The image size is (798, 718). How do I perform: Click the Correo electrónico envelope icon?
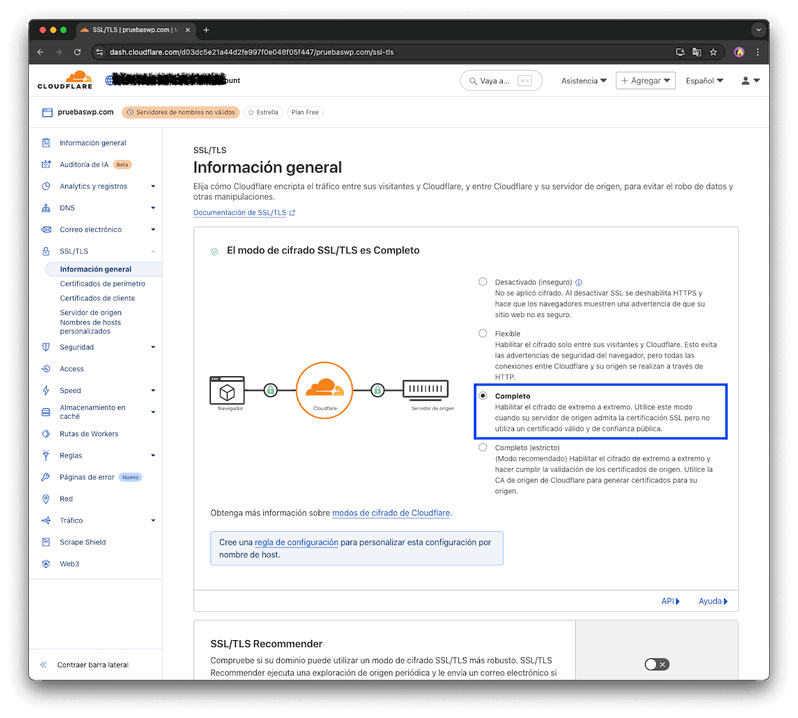click(x=46, y=229)
